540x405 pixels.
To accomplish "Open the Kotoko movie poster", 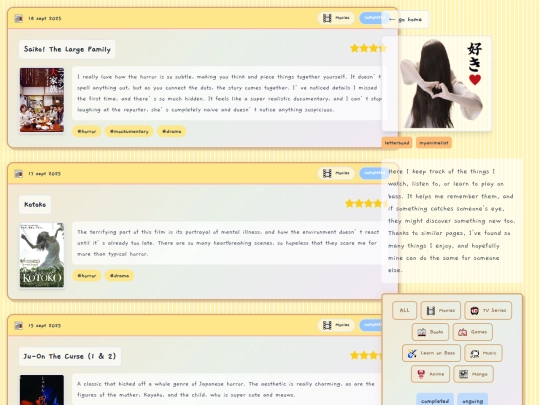I will [x=42, y=255].
